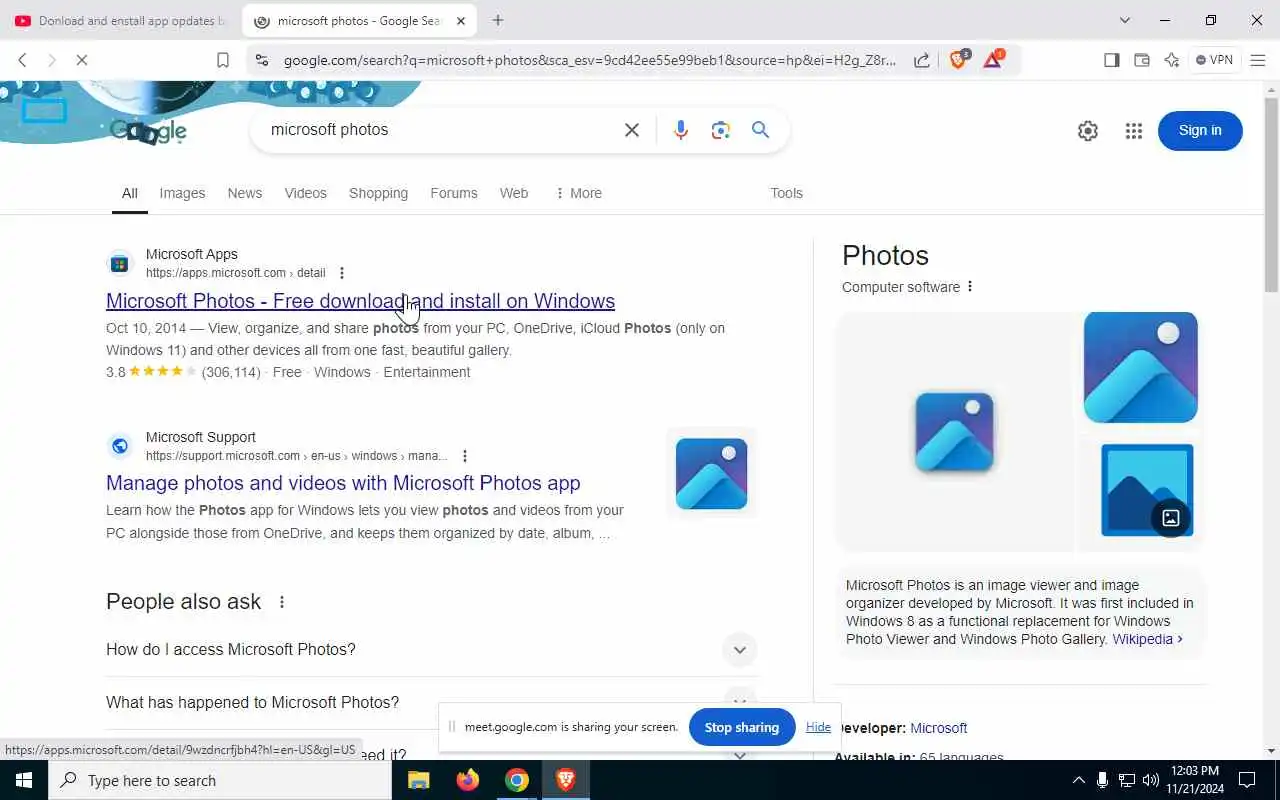The image size is (1280, 800).
Task: Open options beside People also ask
Action: point(282,602)
